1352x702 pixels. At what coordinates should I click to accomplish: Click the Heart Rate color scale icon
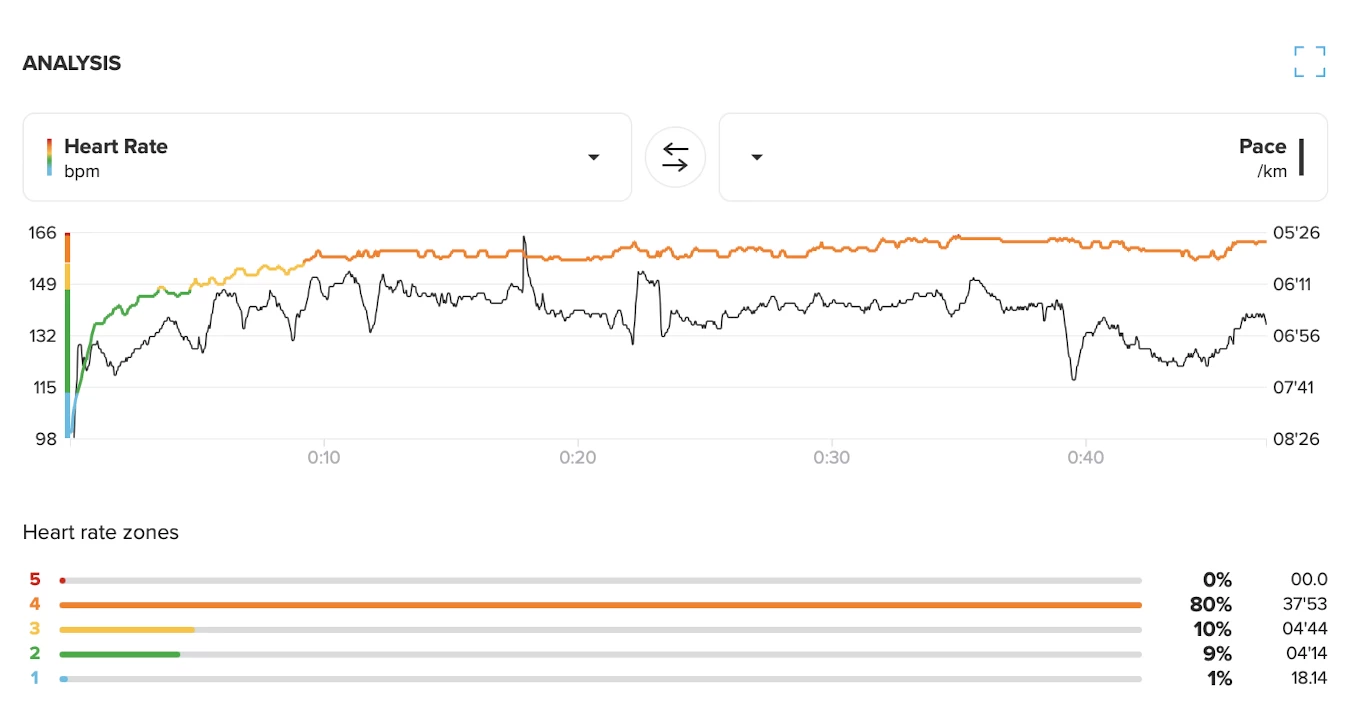[x=49, y=157]
